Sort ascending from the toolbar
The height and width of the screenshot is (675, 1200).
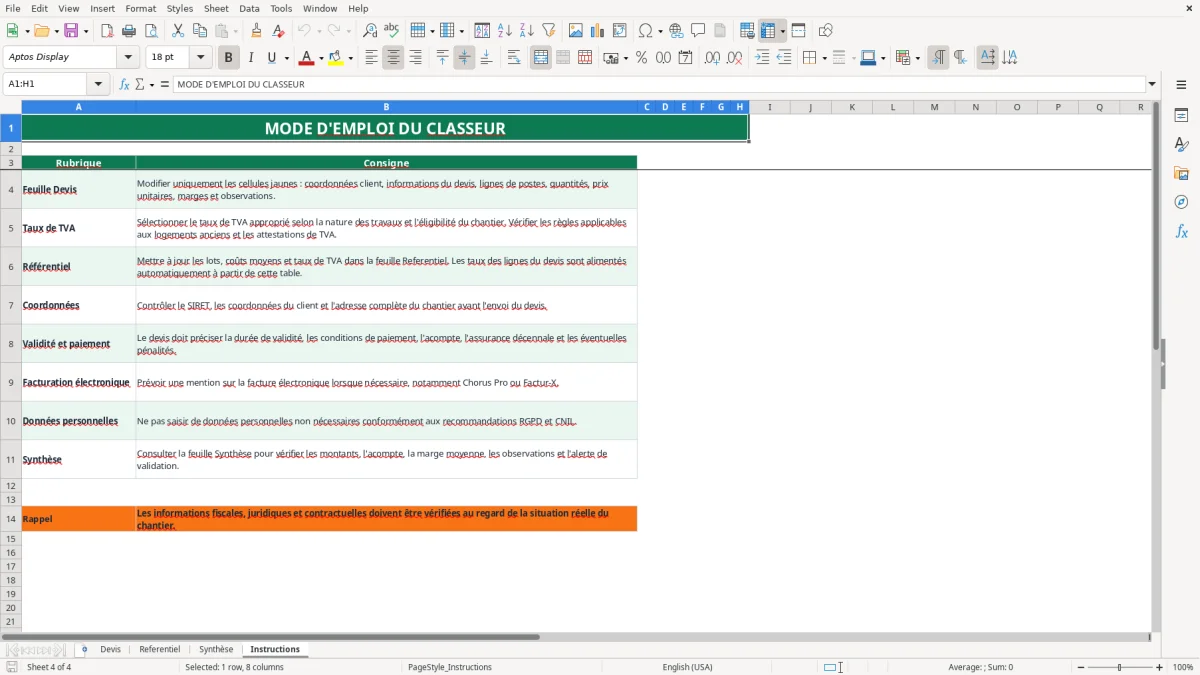coord(505,31)
